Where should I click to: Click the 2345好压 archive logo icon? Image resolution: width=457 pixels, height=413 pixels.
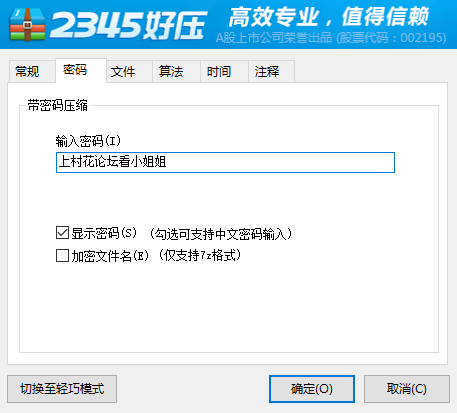[x=27, y=24]
